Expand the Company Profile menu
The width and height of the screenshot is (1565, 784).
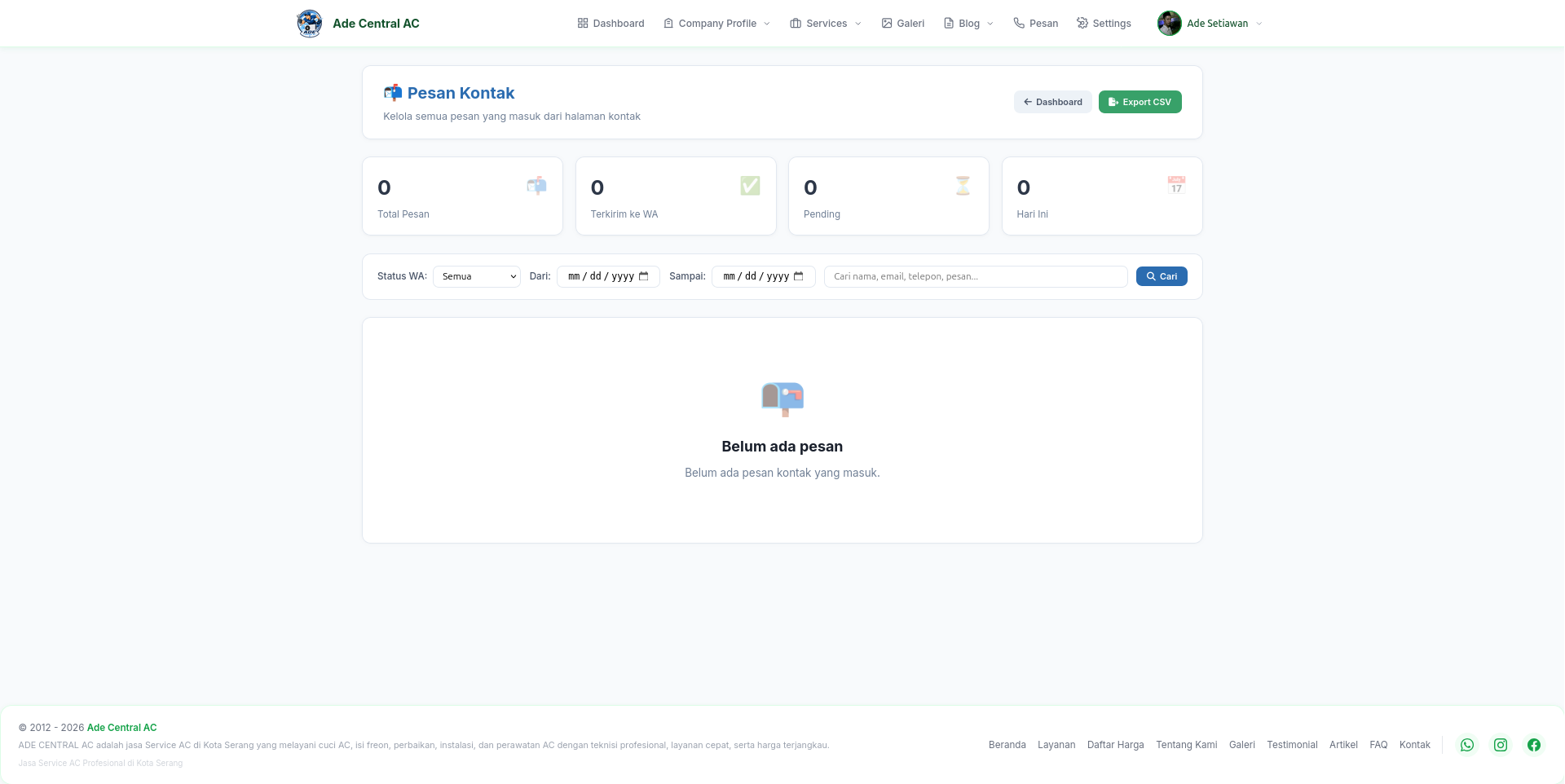(716, 24)
